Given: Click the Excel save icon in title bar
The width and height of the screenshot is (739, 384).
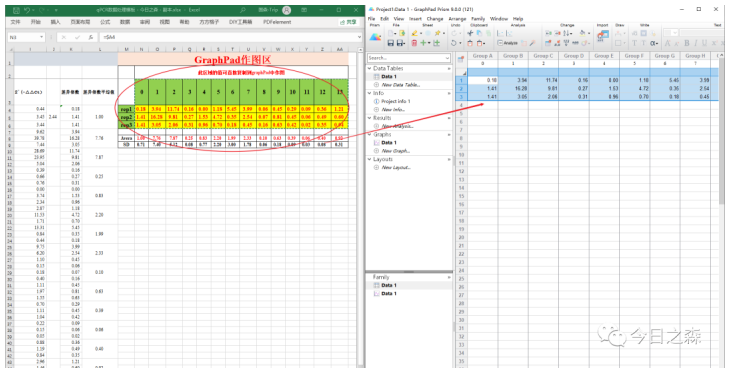Looking at the screenshot, I should 16,10.
